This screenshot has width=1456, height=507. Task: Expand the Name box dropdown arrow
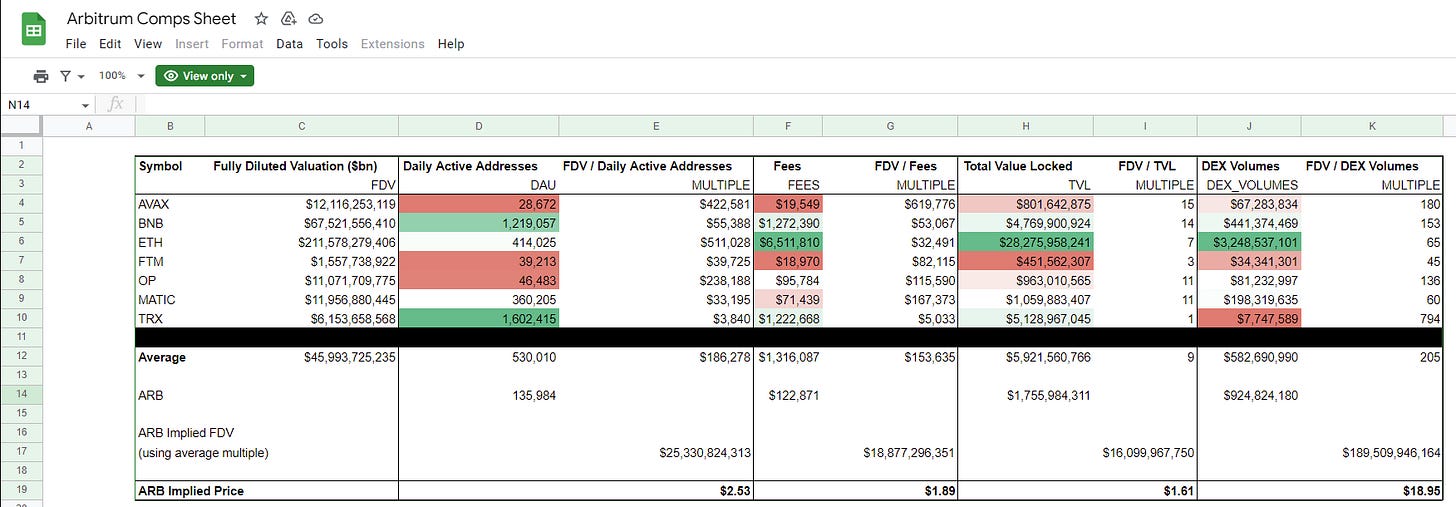pyautogui.click(x=86, y=105)
